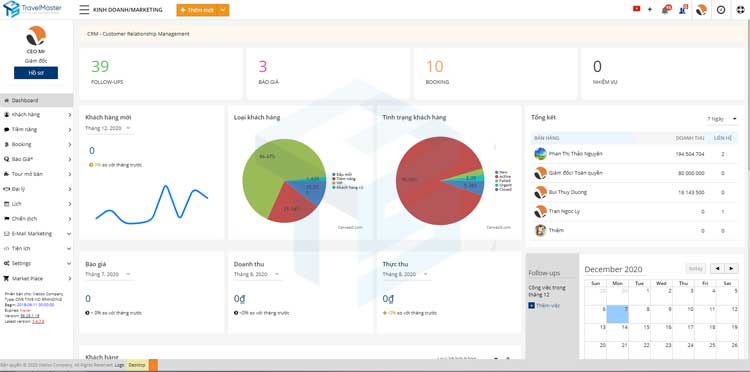Image resolution: width=750 pixels, height=372 pixels.
Task: Open Booking menu item in sidebar
Action: point(36,144)
